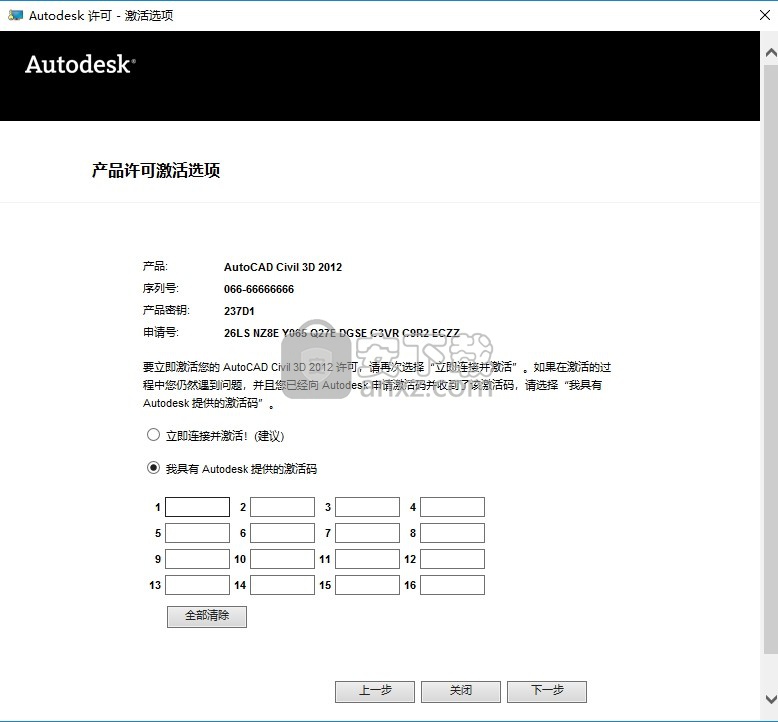778x722 pixels.
Task: Click activation code field 2
Action: (x=282, y=507)
